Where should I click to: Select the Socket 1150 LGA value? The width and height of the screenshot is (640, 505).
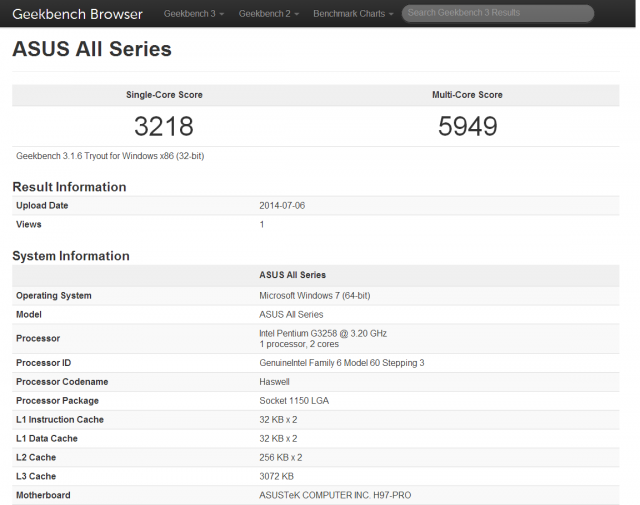pyautogui.click(x=294, y=400)
